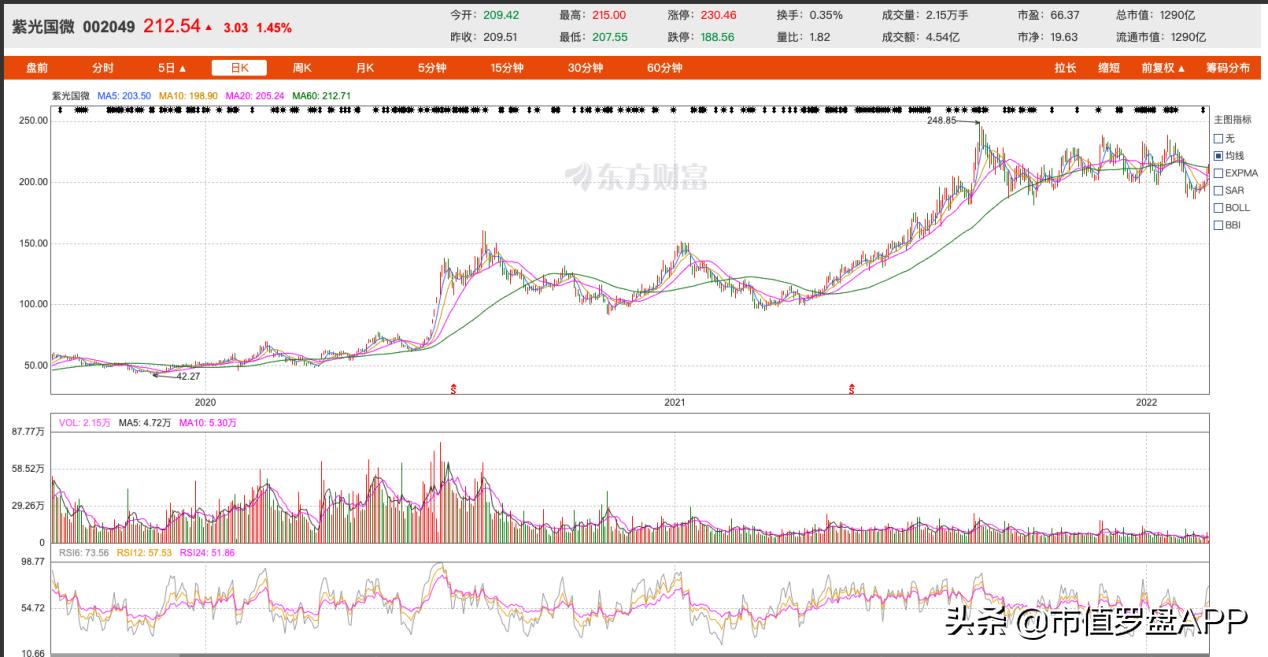Click the 今开 value 209.42
Image resolution: width=1268 pixels, height=657 pixels.
click(x=499, y=15)
